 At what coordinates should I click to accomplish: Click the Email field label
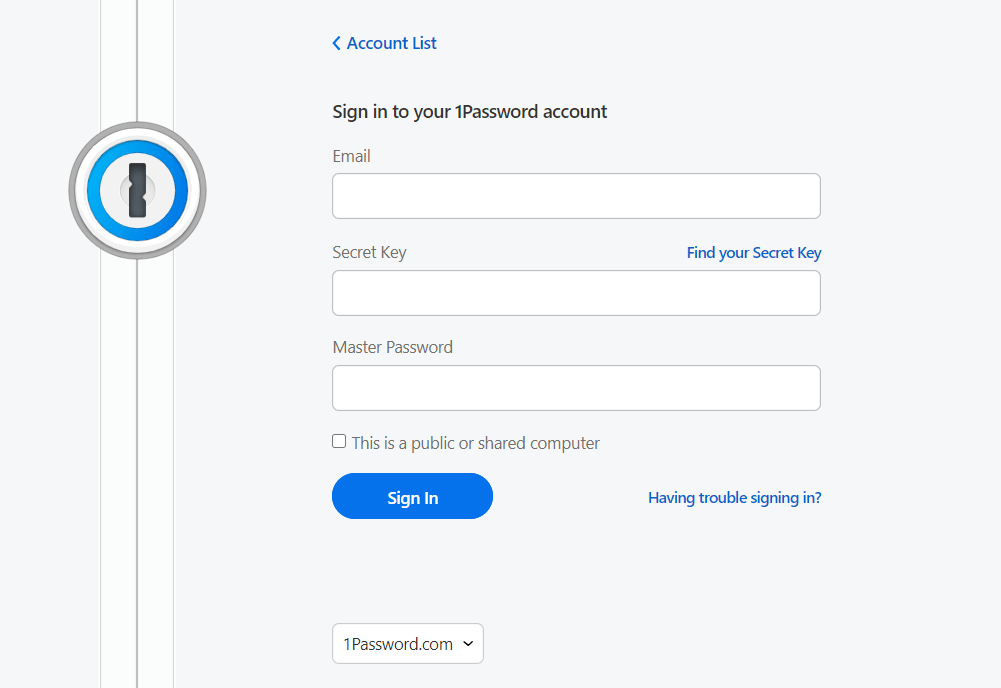tap(351, 156)
